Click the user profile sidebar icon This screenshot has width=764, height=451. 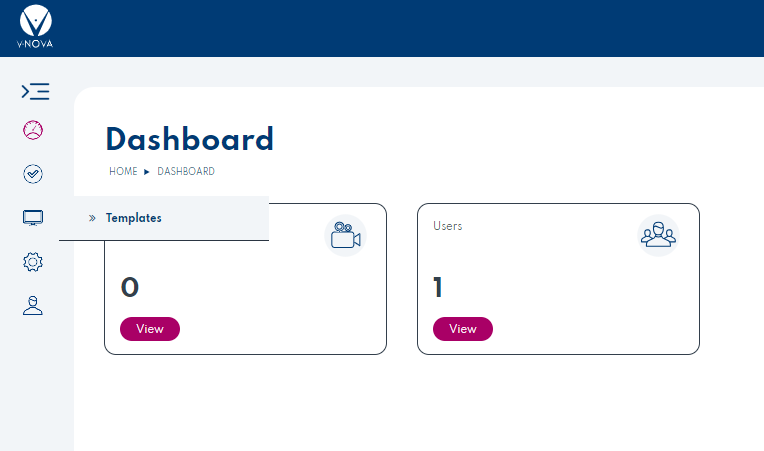point(33,306)
